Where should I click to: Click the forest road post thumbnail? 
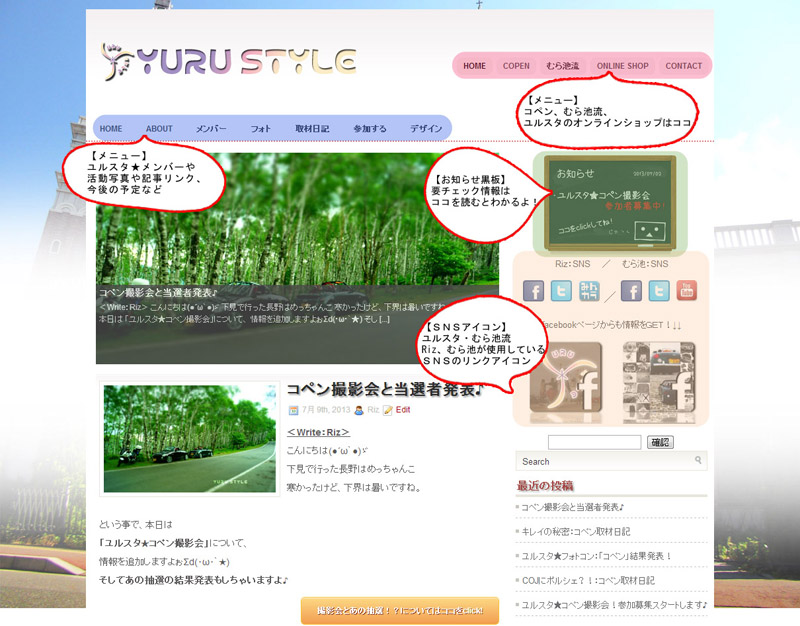189,437
